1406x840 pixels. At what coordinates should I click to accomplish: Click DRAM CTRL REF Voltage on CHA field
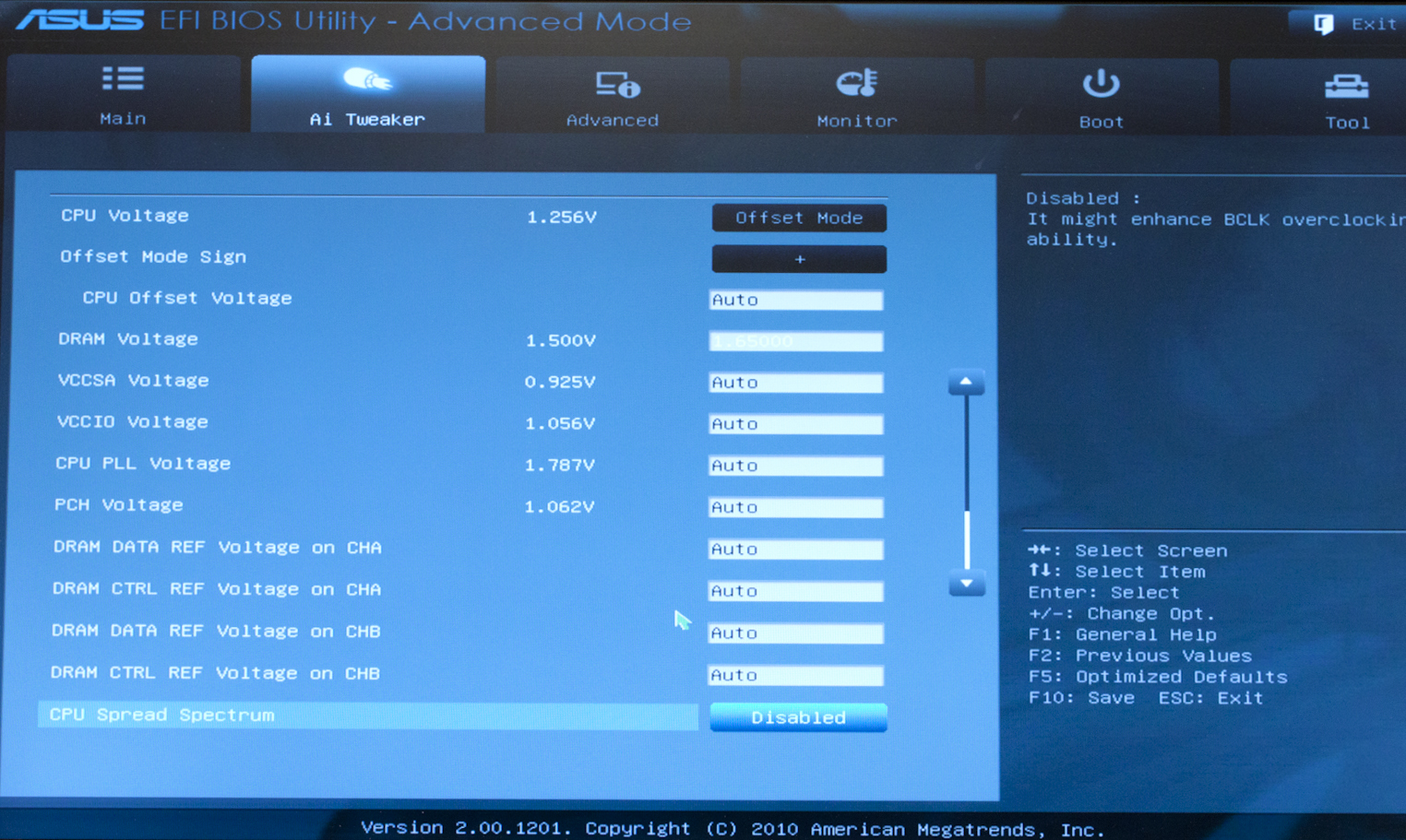pos(795,591)
